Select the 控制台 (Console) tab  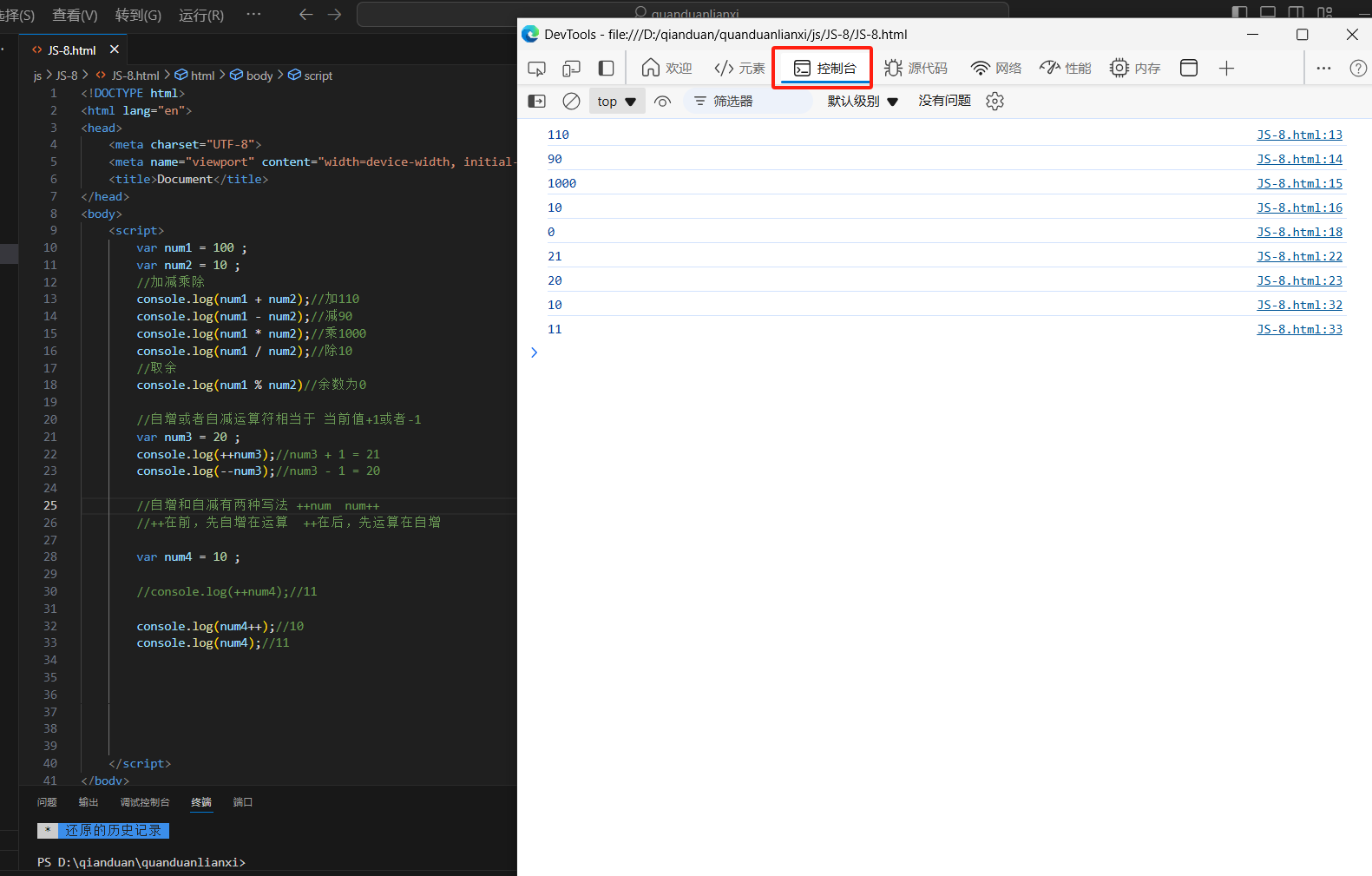pos(824,69)
